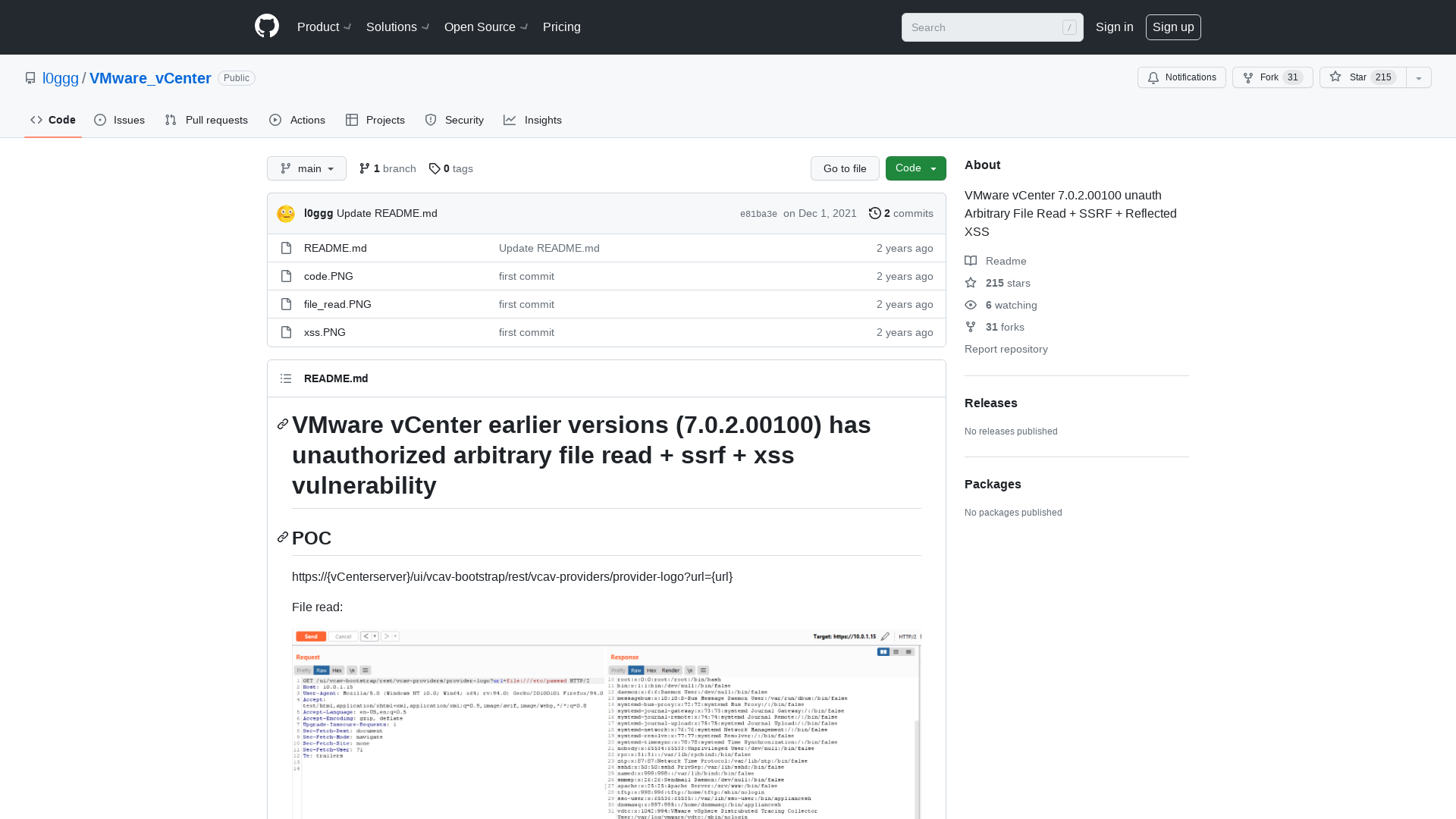Click the xss.PNG file icon
The width and height of the screenshot is (1456, 819).
[x=286, y=332]
